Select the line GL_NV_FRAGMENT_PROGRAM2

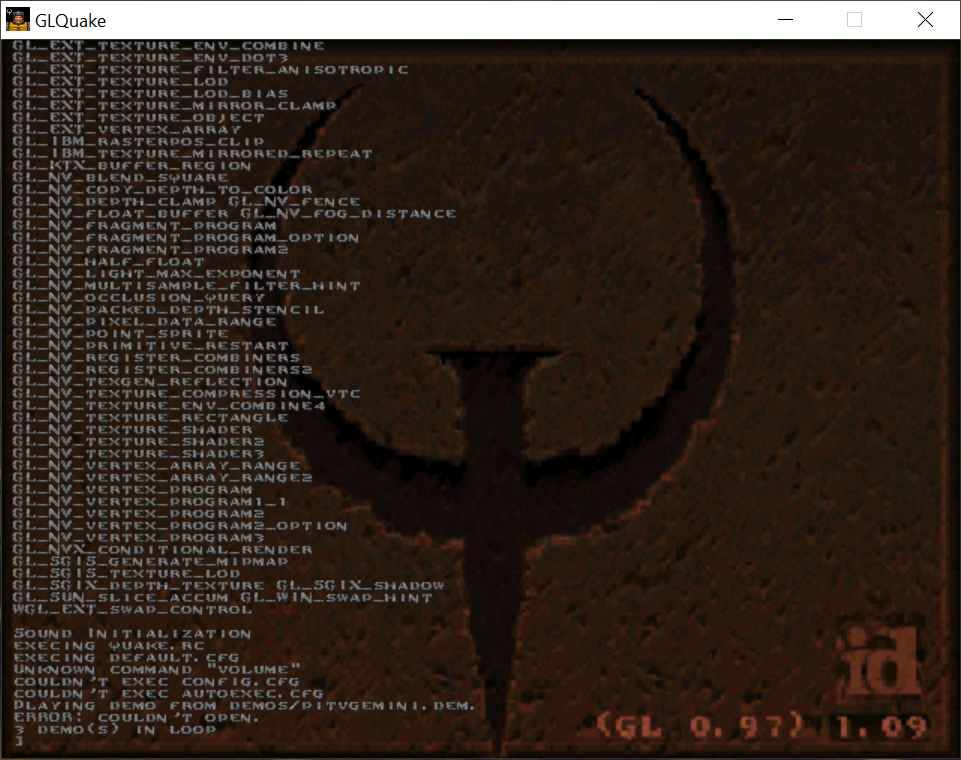pyautogui.click(x=150, y=250)
